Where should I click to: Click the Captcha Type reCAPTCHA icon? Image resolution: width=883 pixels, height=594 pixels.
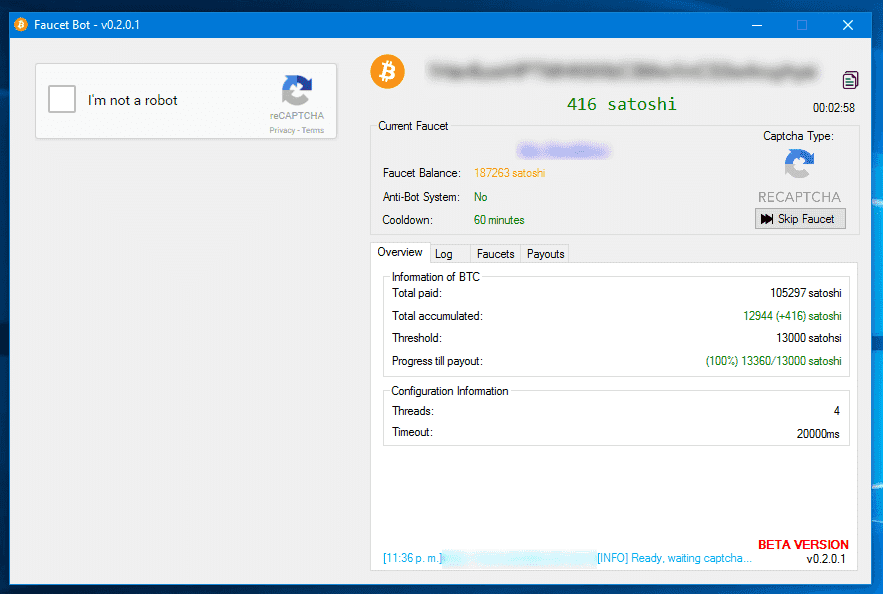[799, 165]
